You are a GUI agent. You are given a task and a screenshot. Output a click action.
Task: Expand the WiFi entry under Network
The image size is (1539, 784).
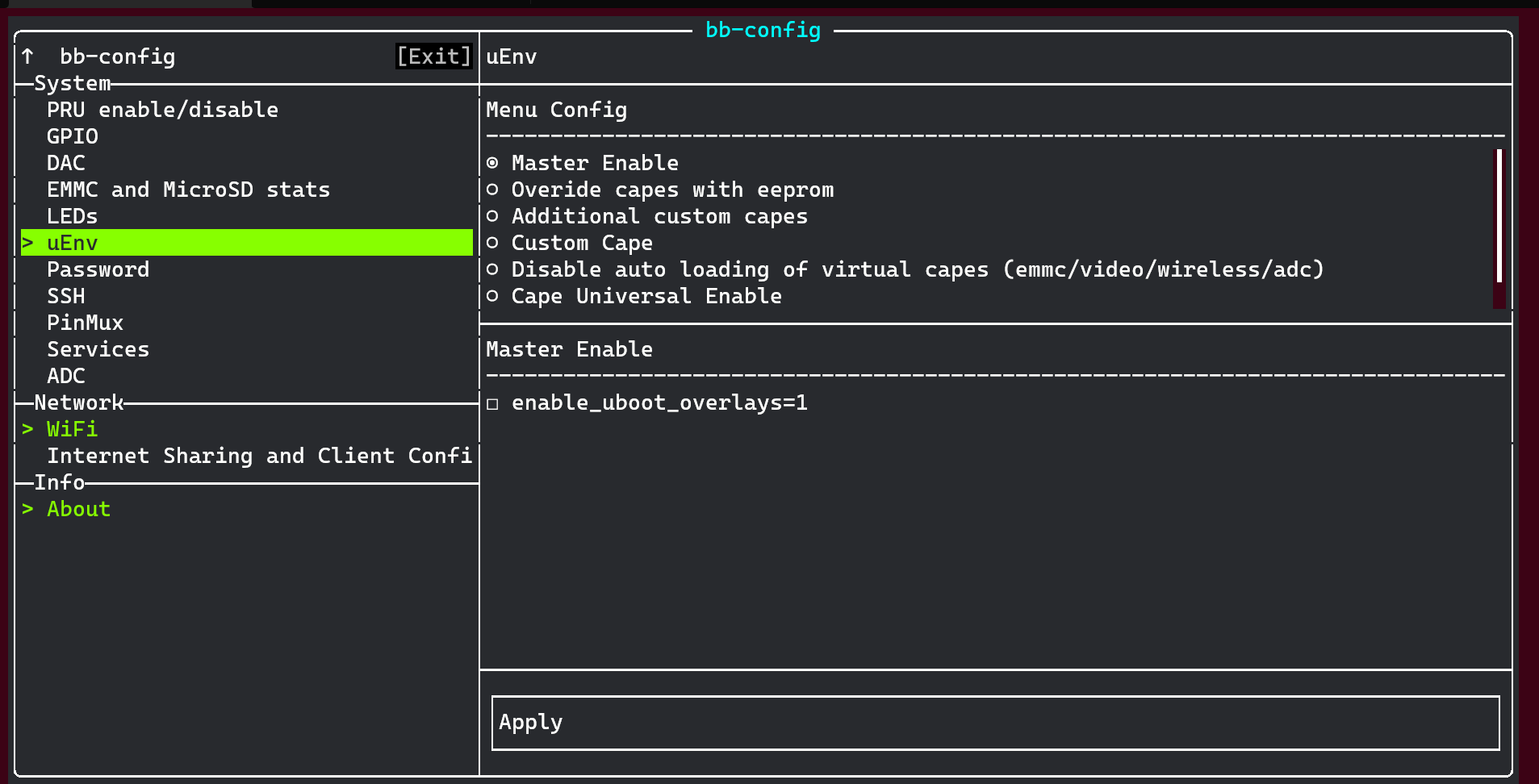click(x=72, y=429)
